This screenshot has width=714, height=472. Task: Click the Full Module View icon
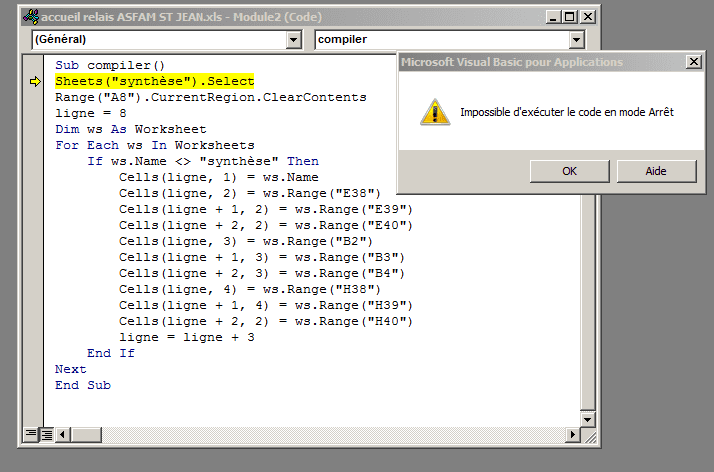(46, 434)
